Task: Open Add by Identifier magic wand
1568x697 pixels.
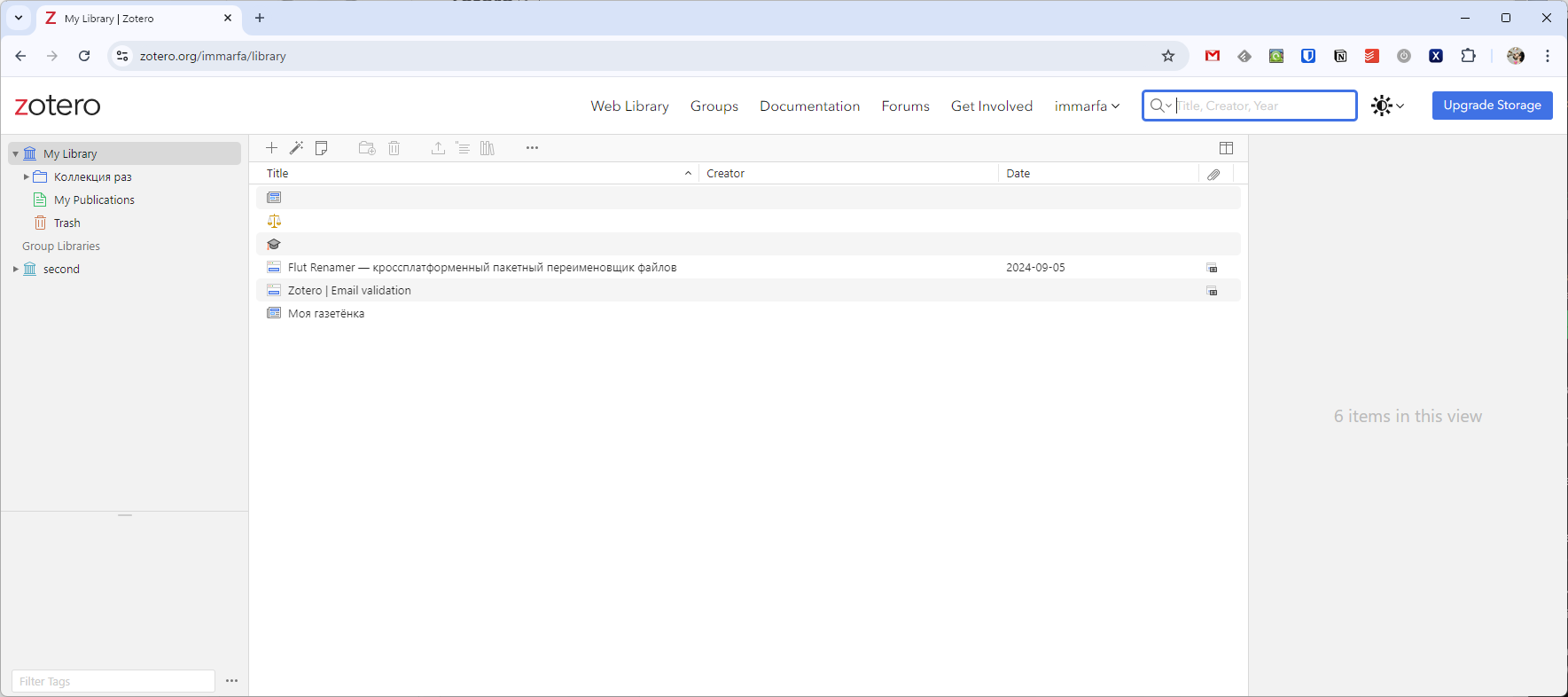Action: (297, 148)
